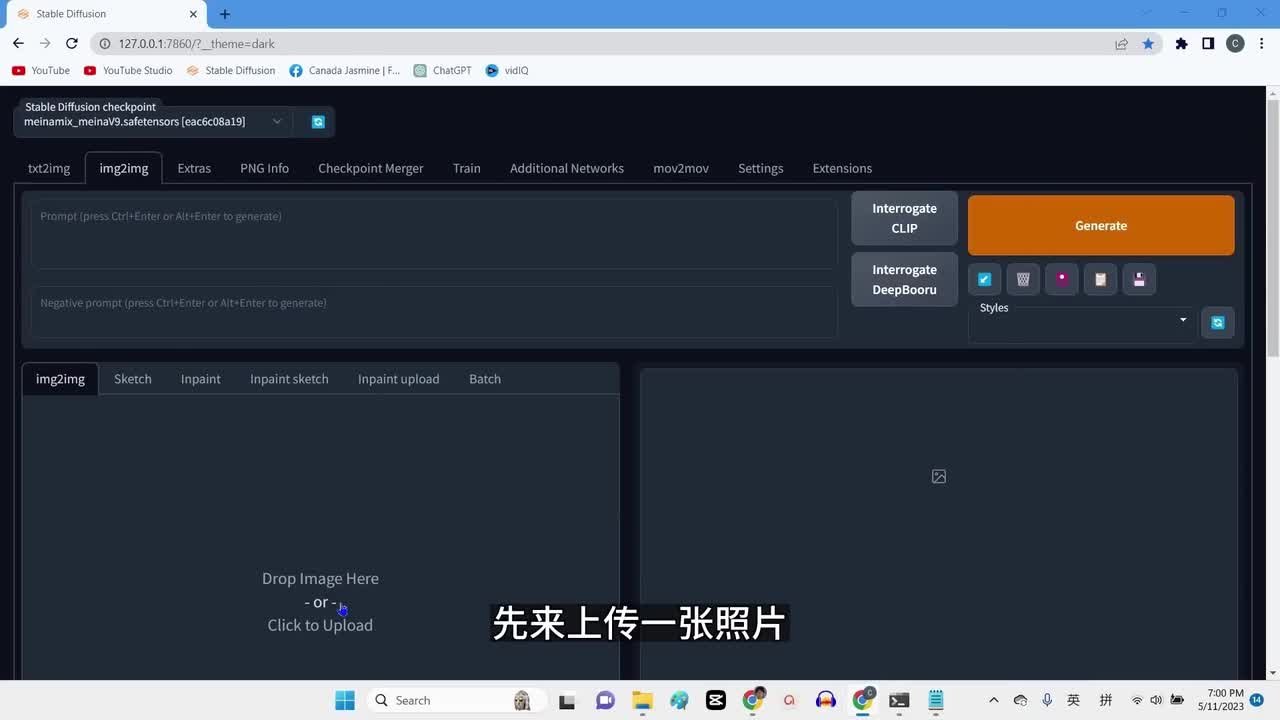Show hidden system tray icons chevron
The height and width of the screenshot is (720, 1280).
(x=993, y=700)
